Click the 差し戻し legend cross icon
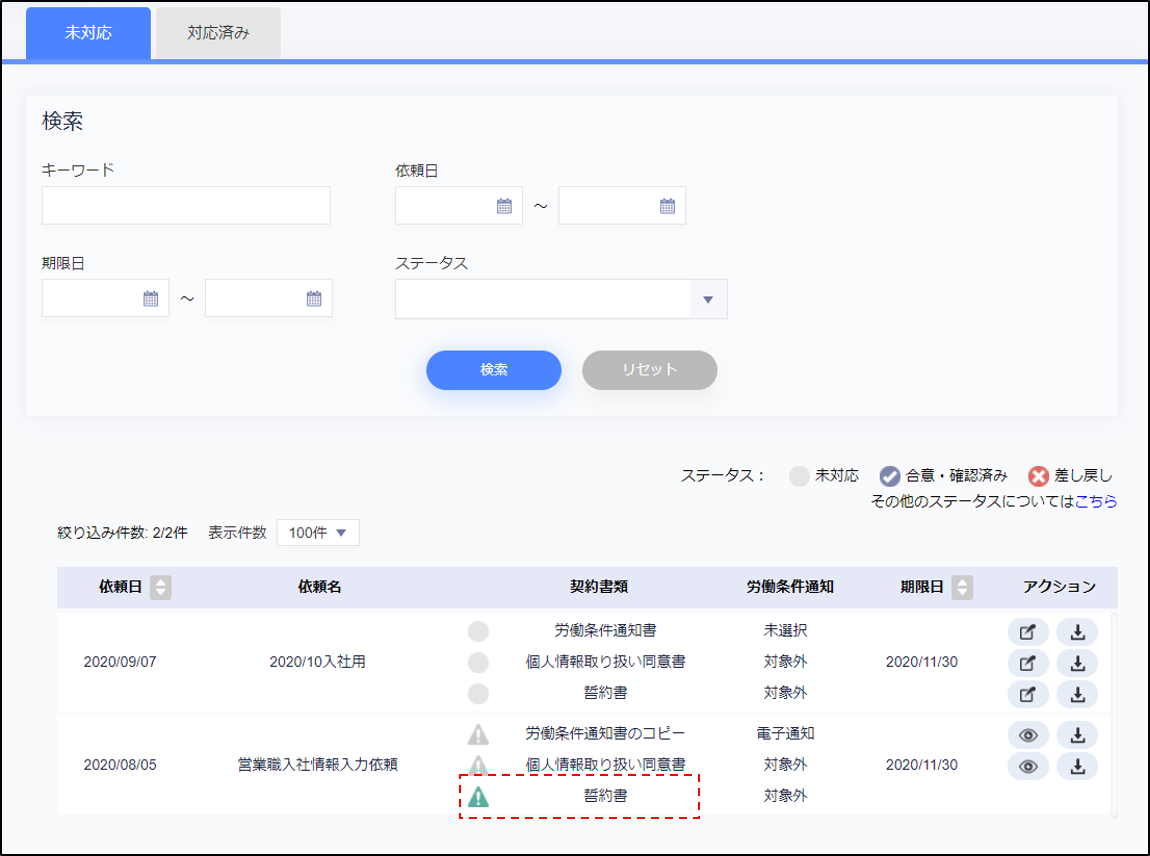Screen dimensions: 1150x856 (x=1039, y=476)
